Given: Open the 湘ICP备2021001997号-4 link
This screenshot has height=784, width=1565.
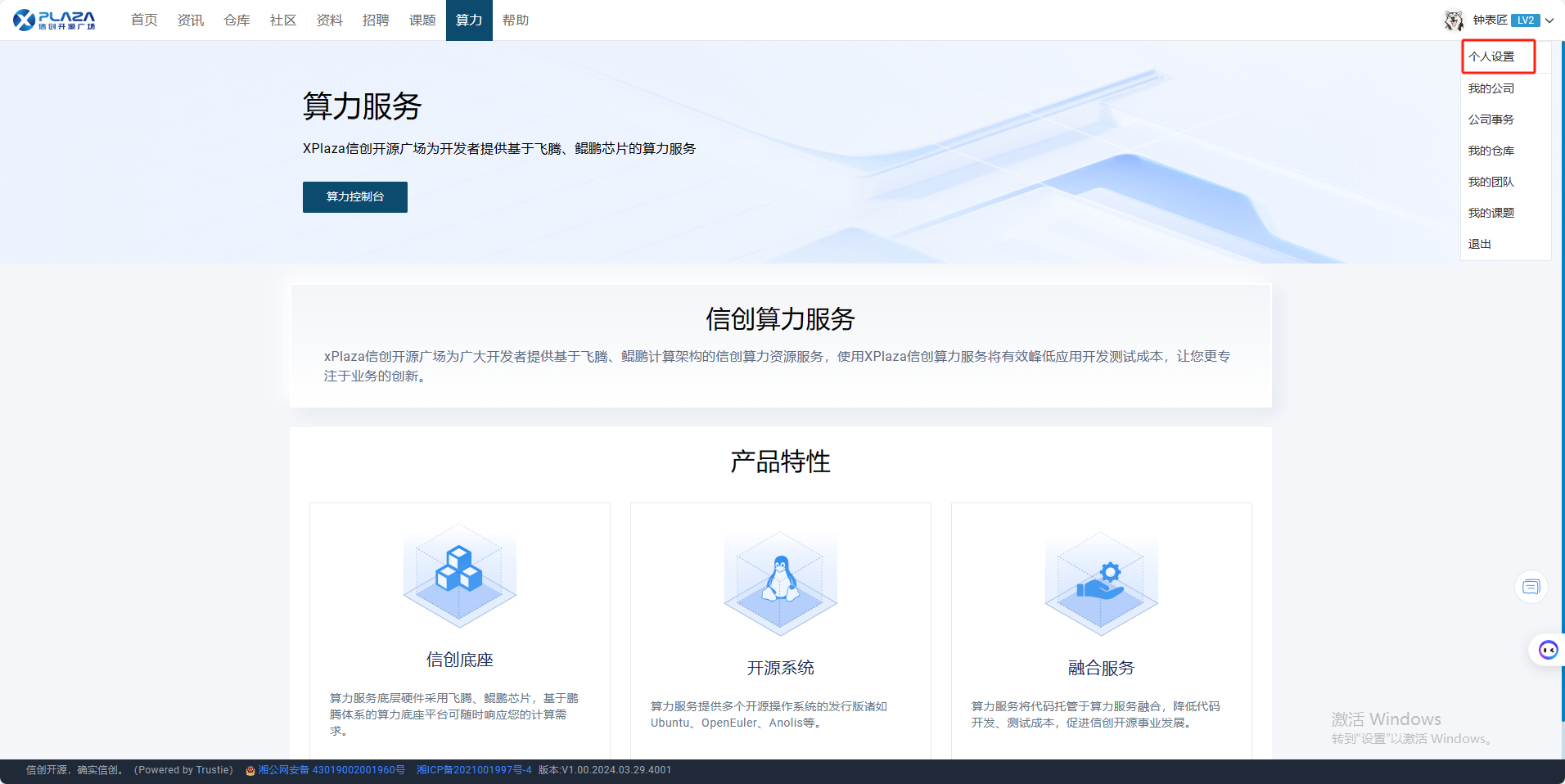Looking at the screenshot, I should [x=474, y=770].
